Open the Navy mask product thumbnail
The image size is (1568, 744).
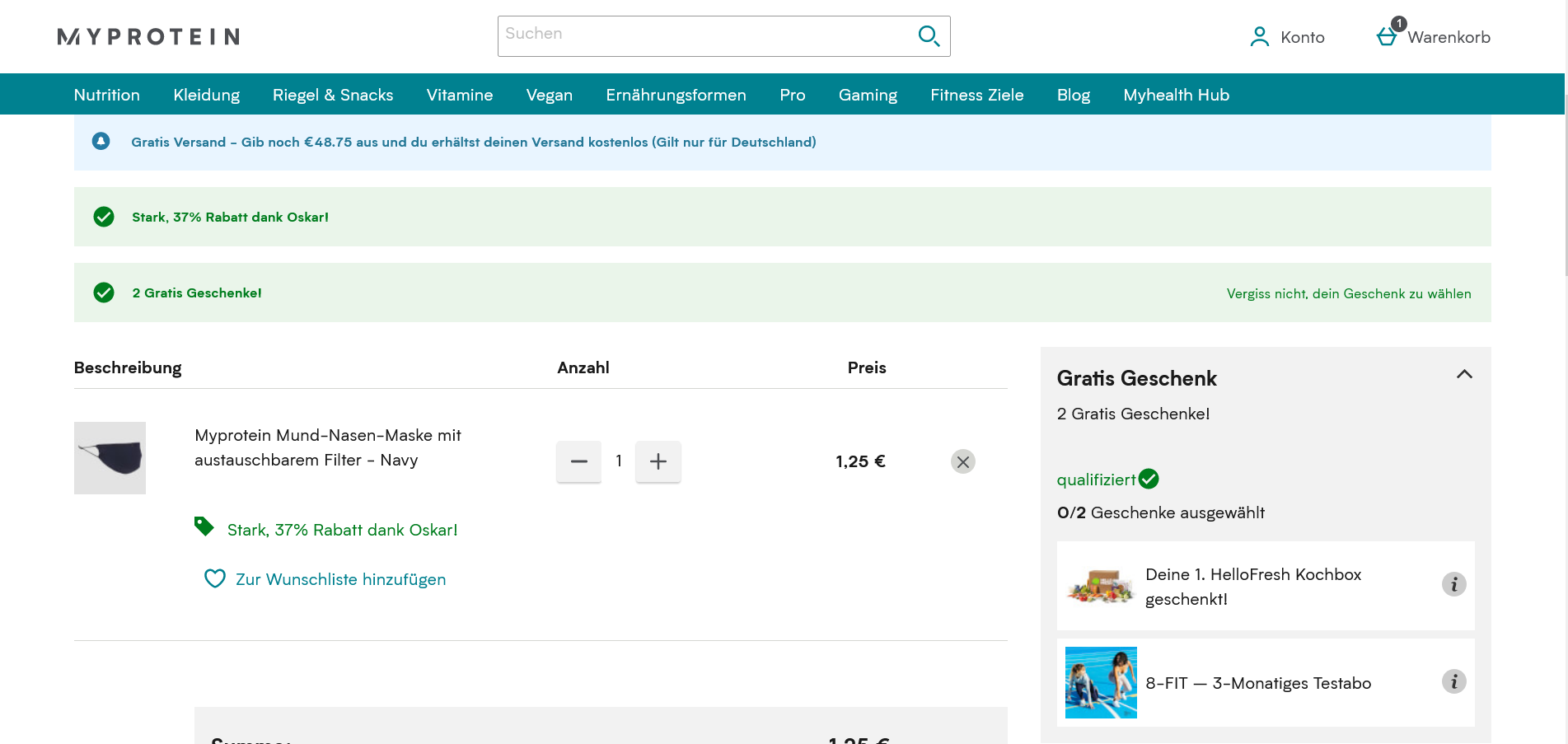click(110, 458)
